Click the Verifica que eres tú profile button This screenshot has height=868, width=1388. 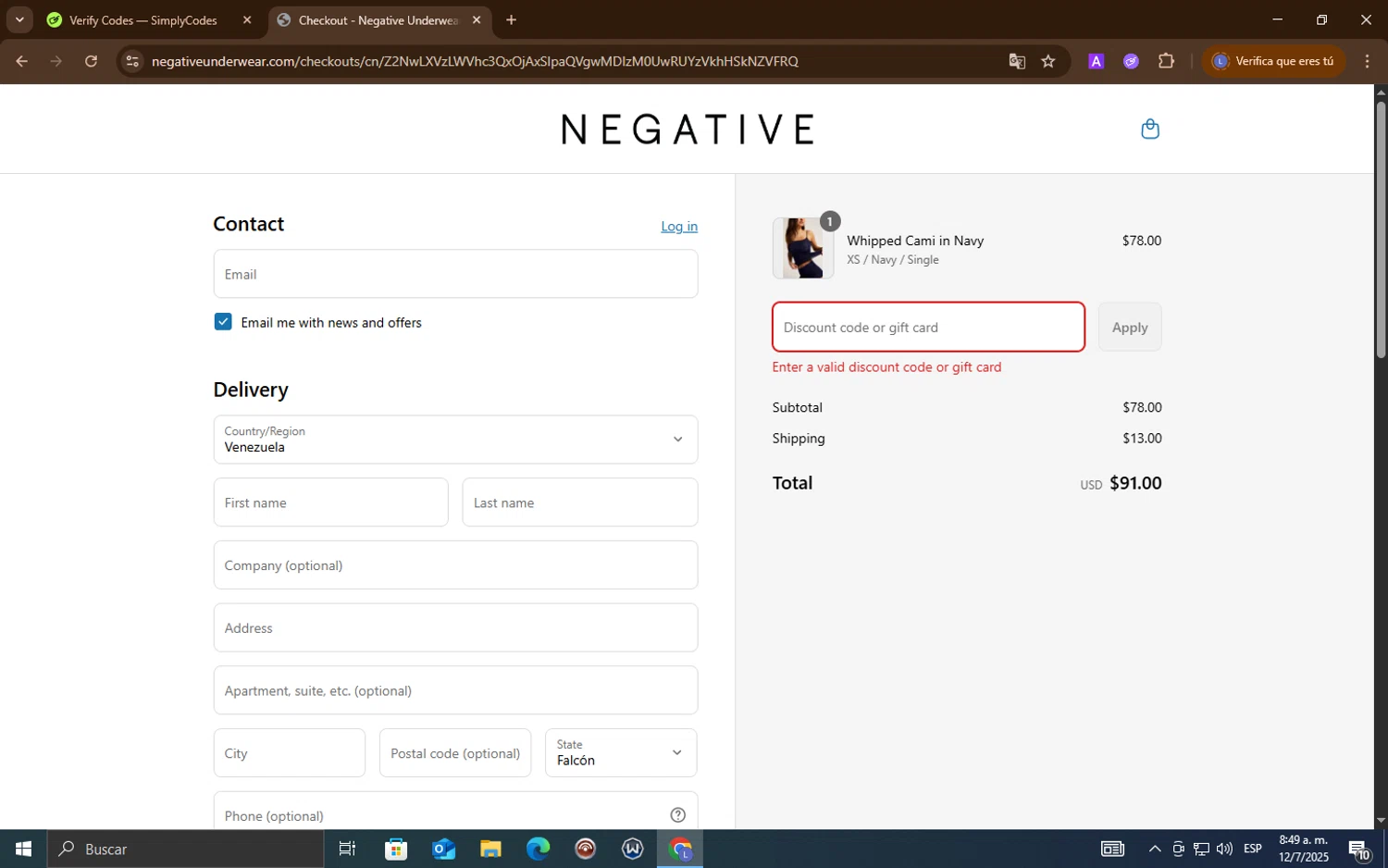(1273, 61)
